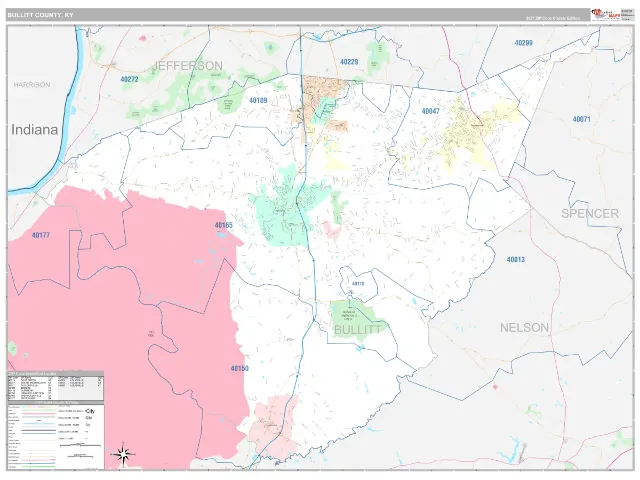Click the 'HARRISON' county label
Image resolution: width=640 pixels, height=480 pixels.
(x=32, y=85)
